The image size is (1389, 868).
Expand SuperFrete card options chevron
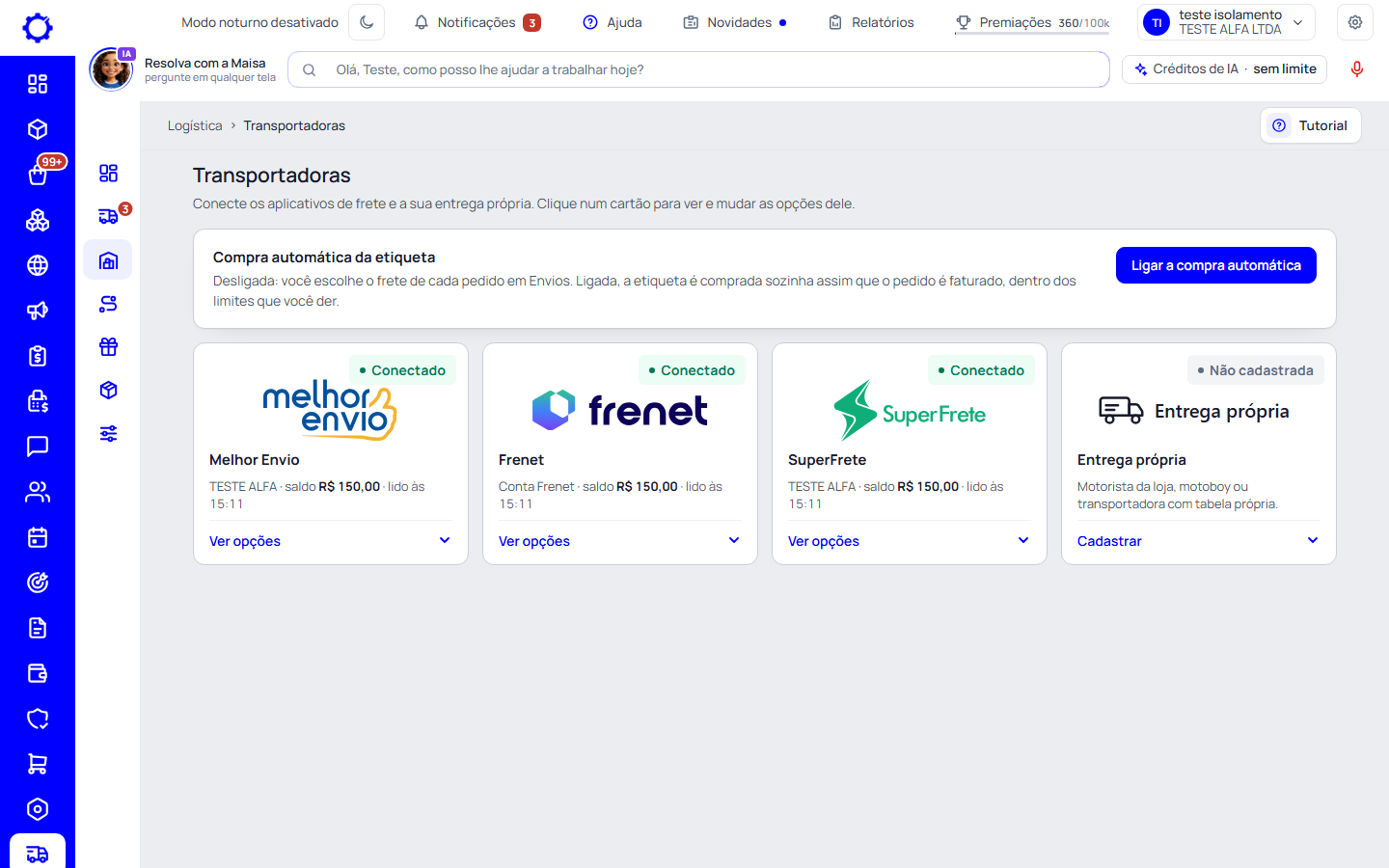click(1023, 540)
